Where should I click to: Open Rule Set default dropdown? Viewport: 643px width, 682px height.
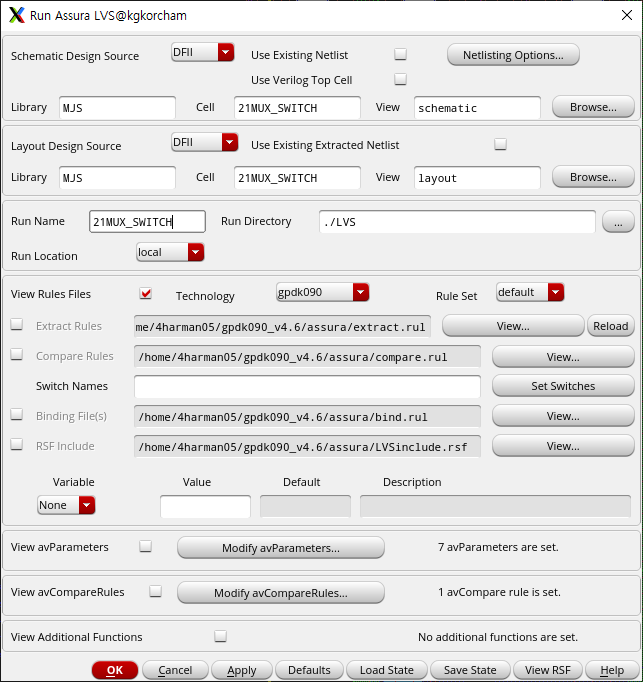coord(530,292)
